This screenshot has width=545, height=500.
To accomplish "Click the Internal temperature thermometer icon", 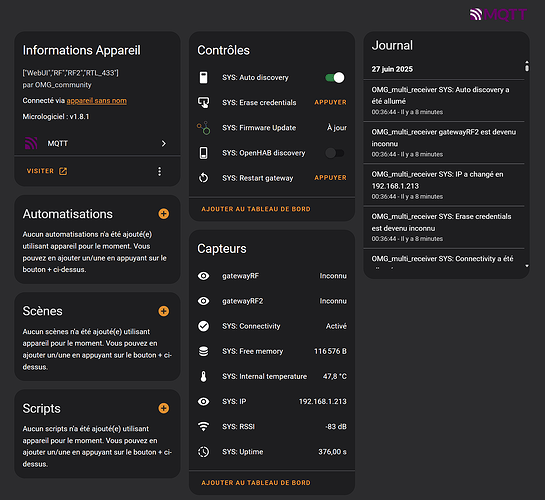I will pyautogui.click(x=204, y=376).
